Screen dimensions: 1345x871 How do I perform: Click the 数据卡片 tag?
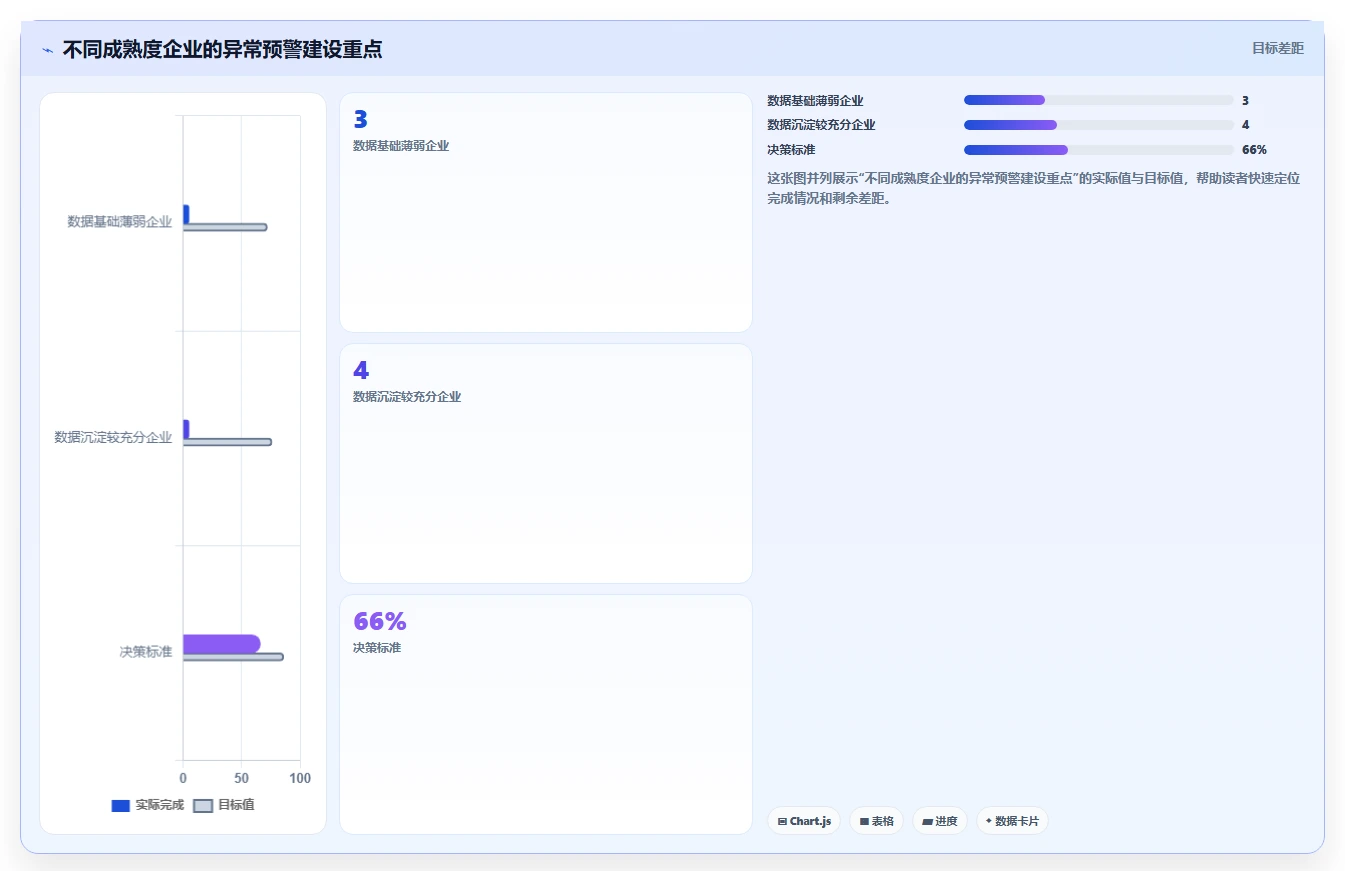point(1012,821)
